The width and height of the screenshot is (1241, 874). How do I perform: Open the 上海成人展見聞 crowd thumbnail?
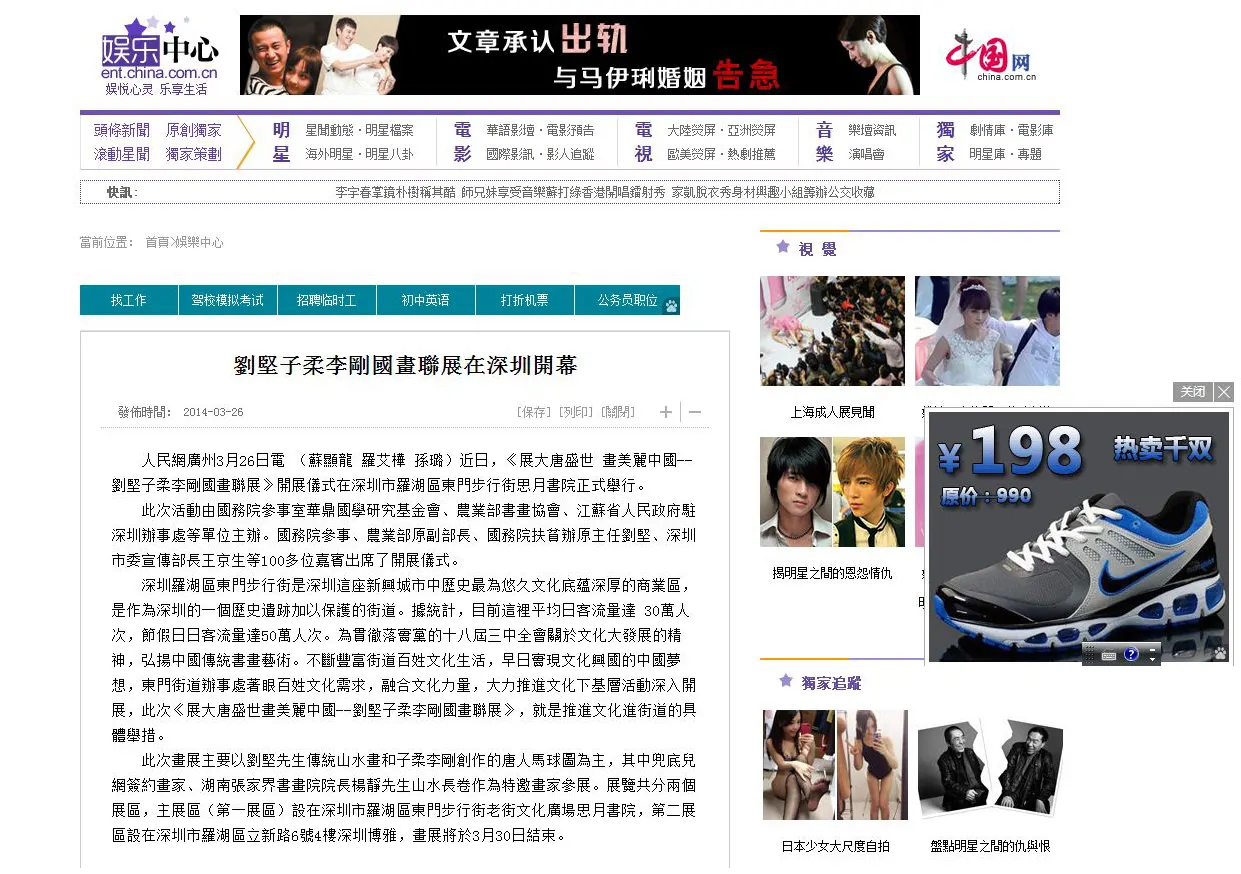coord(832,331)
